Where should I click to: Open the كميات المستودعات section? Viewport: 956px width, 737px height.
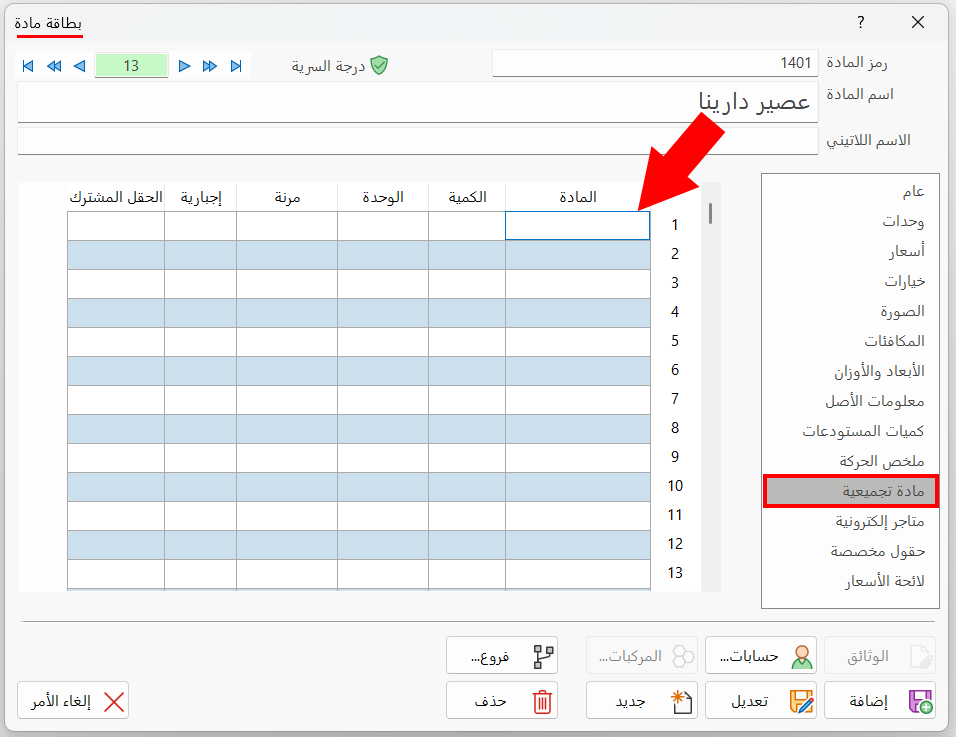pyautogui.click(x=851, y=431)
